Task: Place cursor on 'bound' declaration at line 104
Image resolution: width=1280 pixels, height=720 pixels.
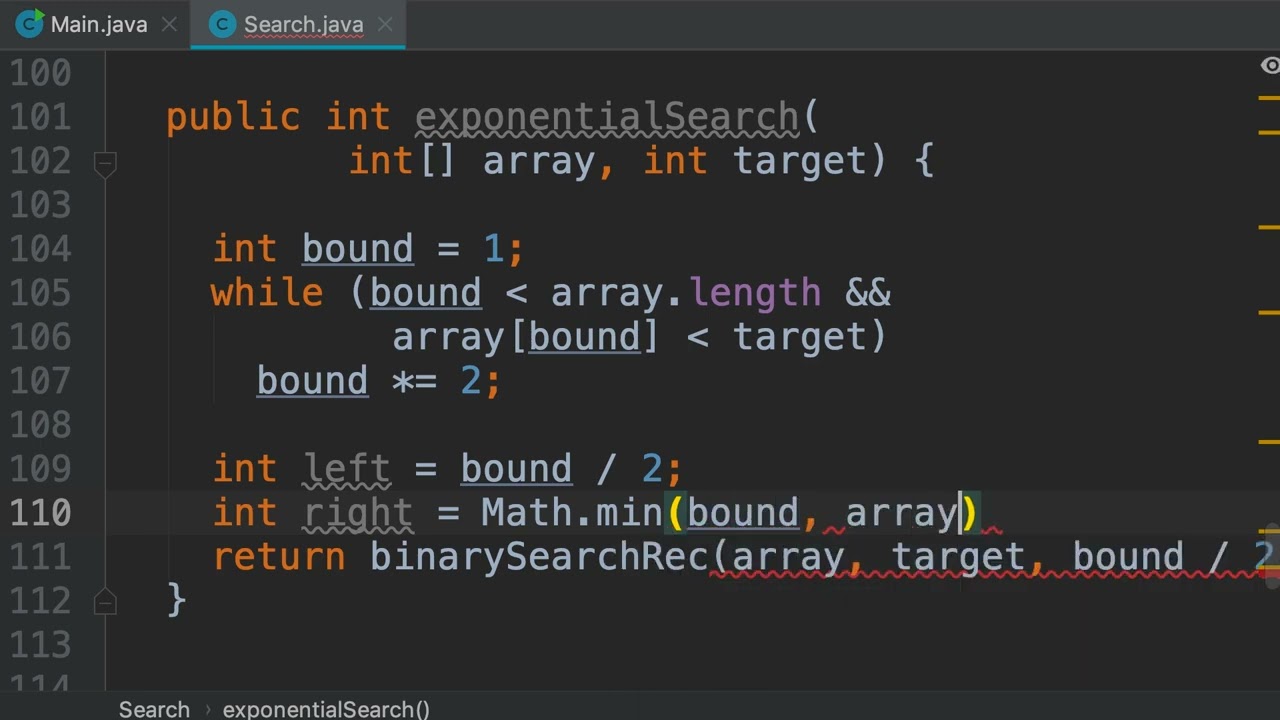Action: [357, 250]
